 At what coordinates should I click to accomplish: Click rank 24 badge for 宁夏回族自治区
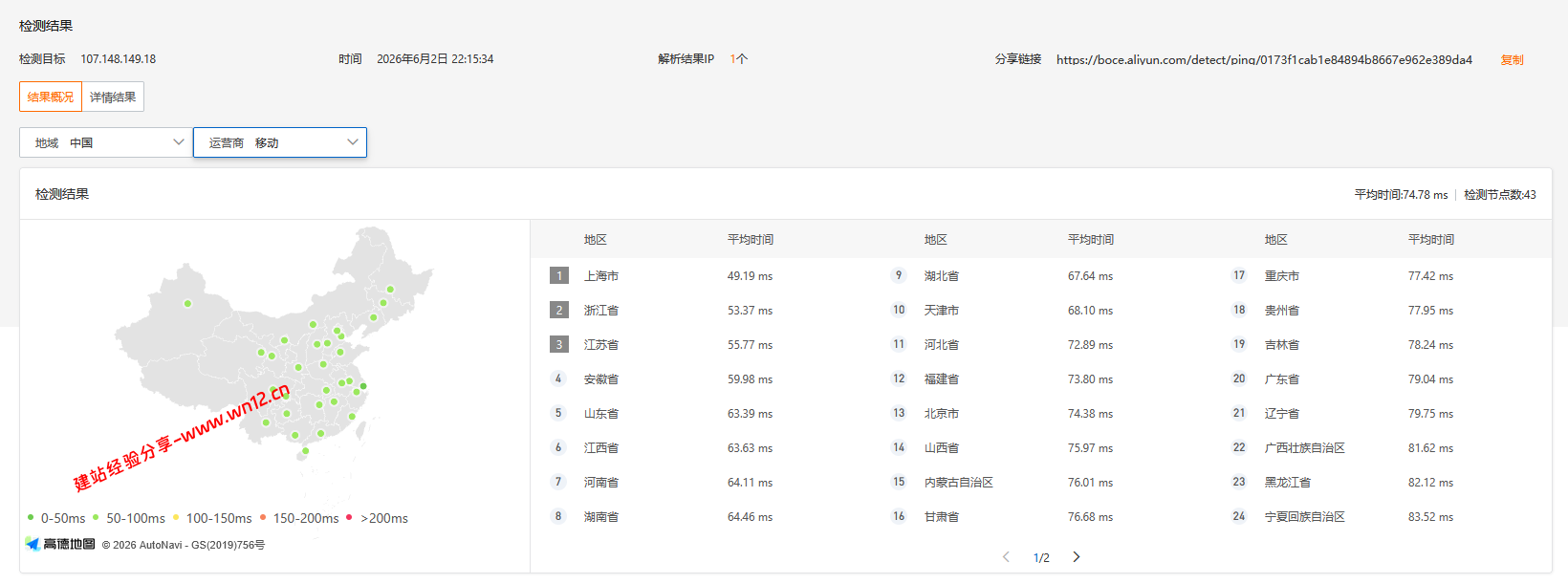(x=1239, y=516)
